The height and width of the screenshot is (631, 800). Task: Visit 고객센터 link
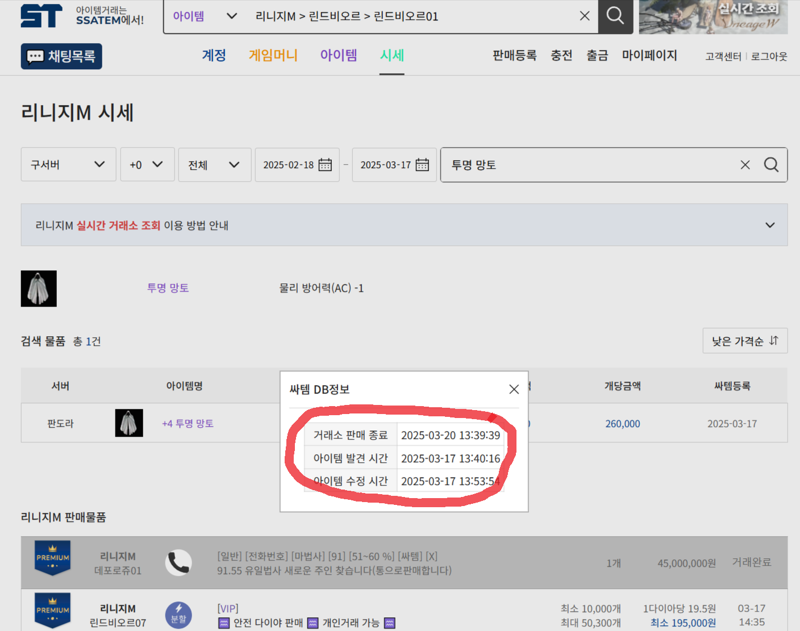[723, 57]
